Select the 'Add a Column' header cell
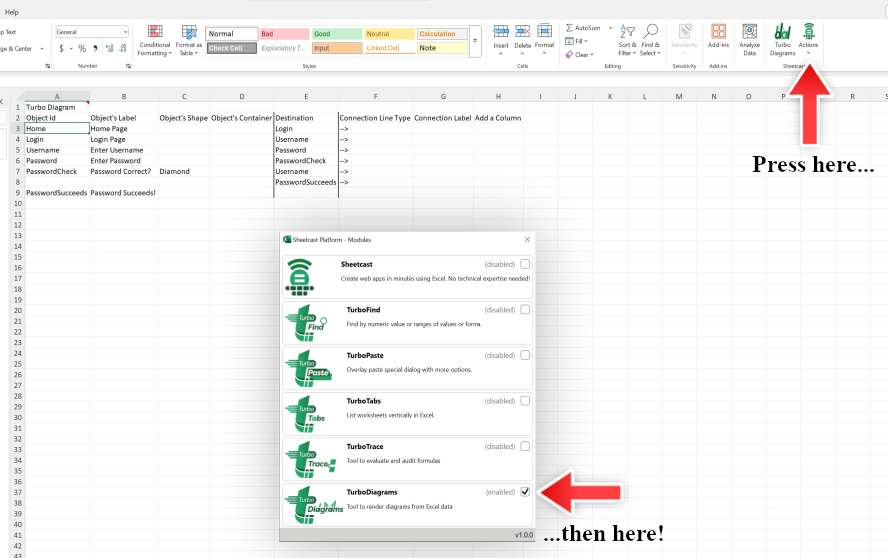 498,118
